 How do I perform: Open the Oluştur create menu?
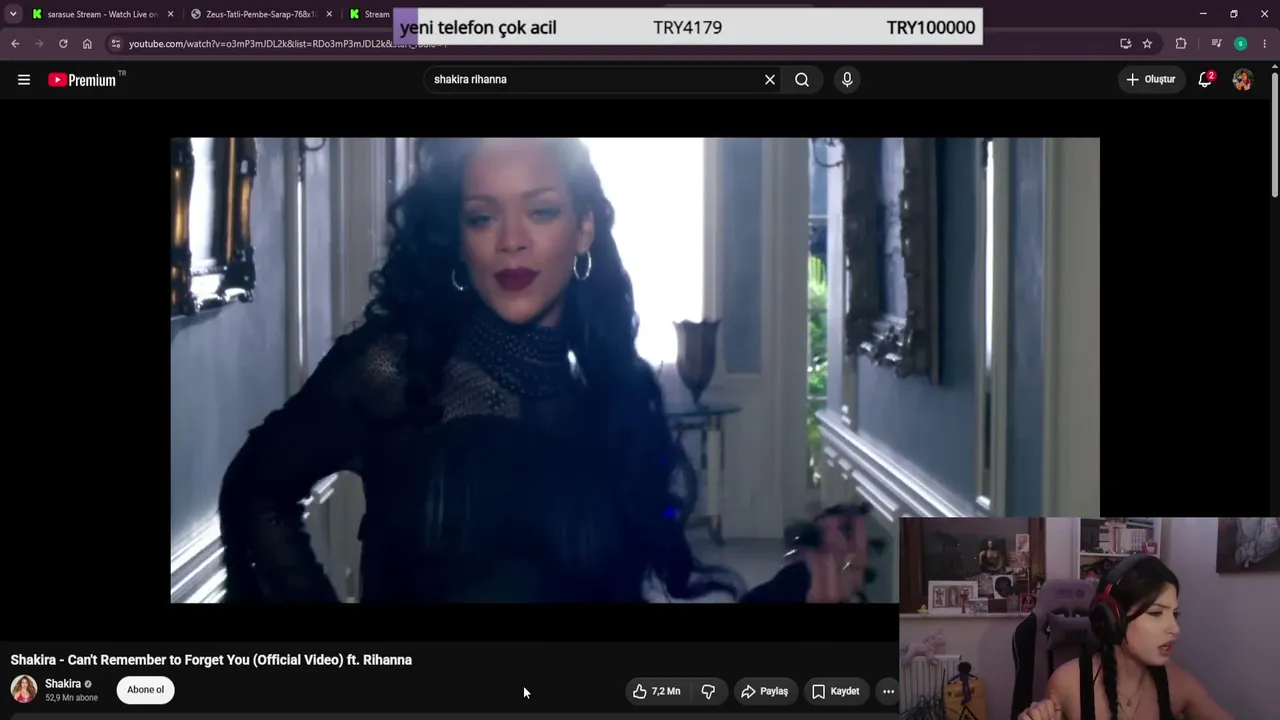(1151, 80)
